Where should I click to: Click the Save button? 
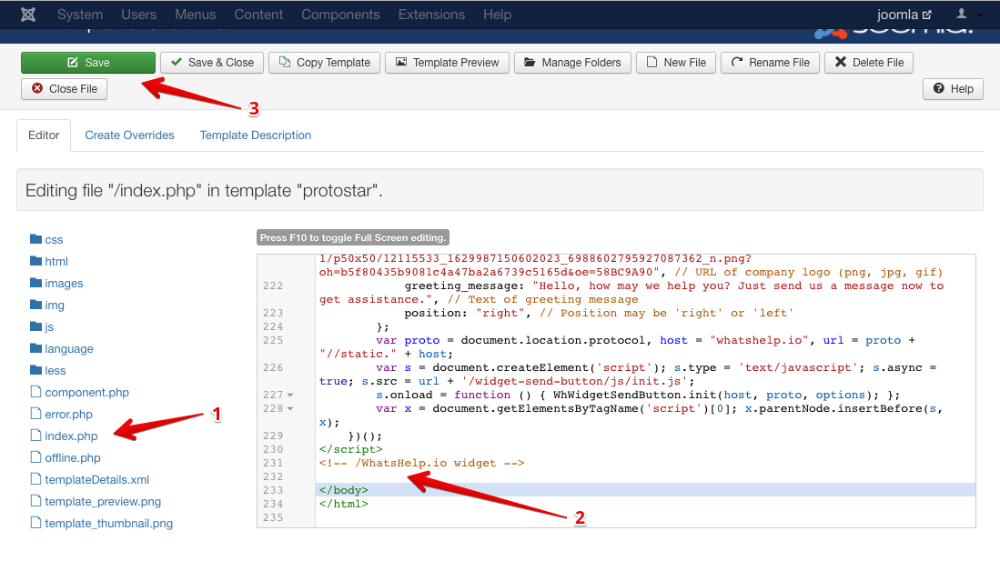[x=88, y=62]
